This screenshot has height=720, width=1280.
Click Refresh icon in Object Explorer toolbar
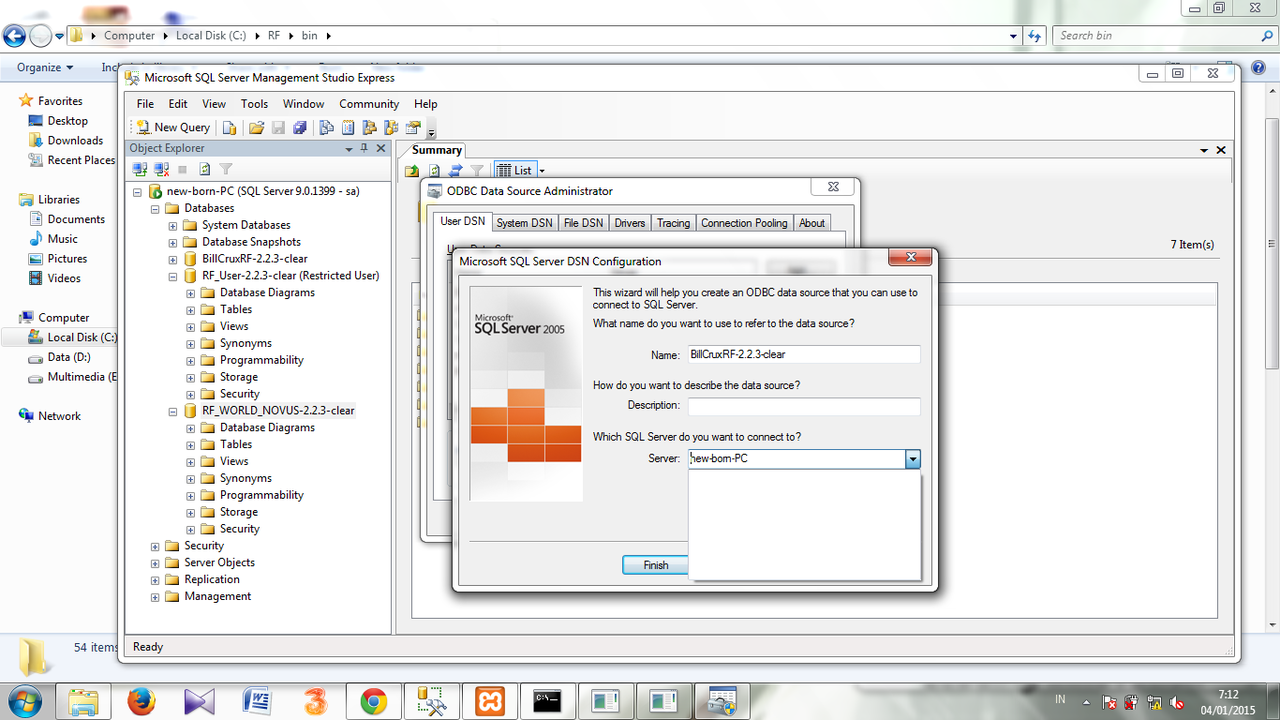pos(205,169)
